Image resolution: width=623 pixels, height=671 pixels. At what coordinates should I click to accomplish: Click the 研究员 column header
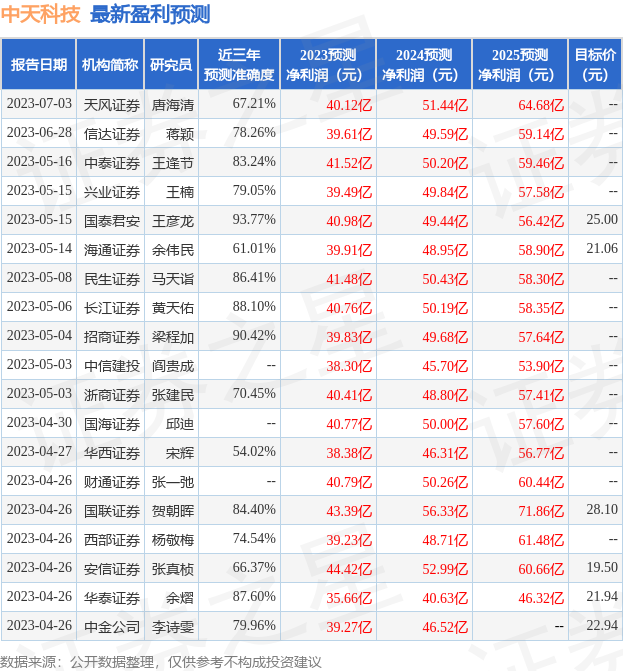pyautogui.click(x=171, y=65)
